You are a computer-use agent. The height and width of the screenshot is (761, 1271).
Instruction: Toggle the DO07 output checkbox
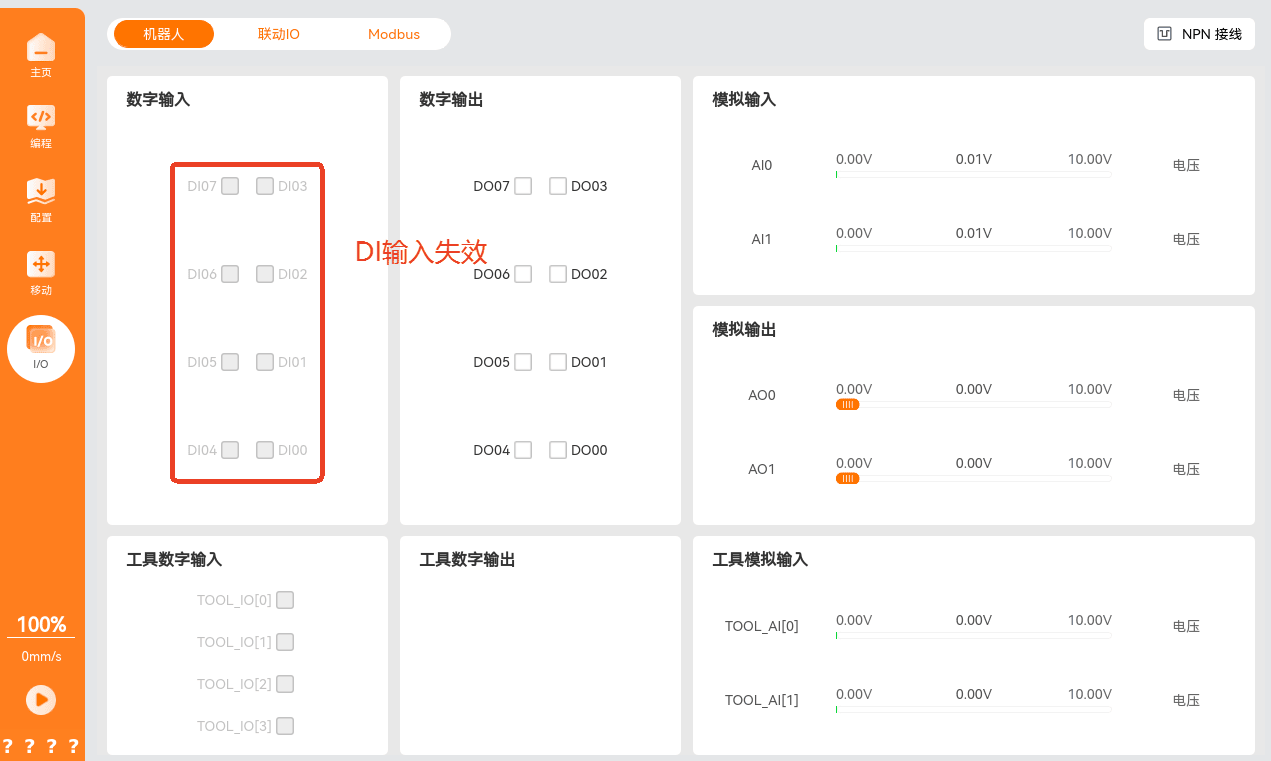(x=523, y=186)
